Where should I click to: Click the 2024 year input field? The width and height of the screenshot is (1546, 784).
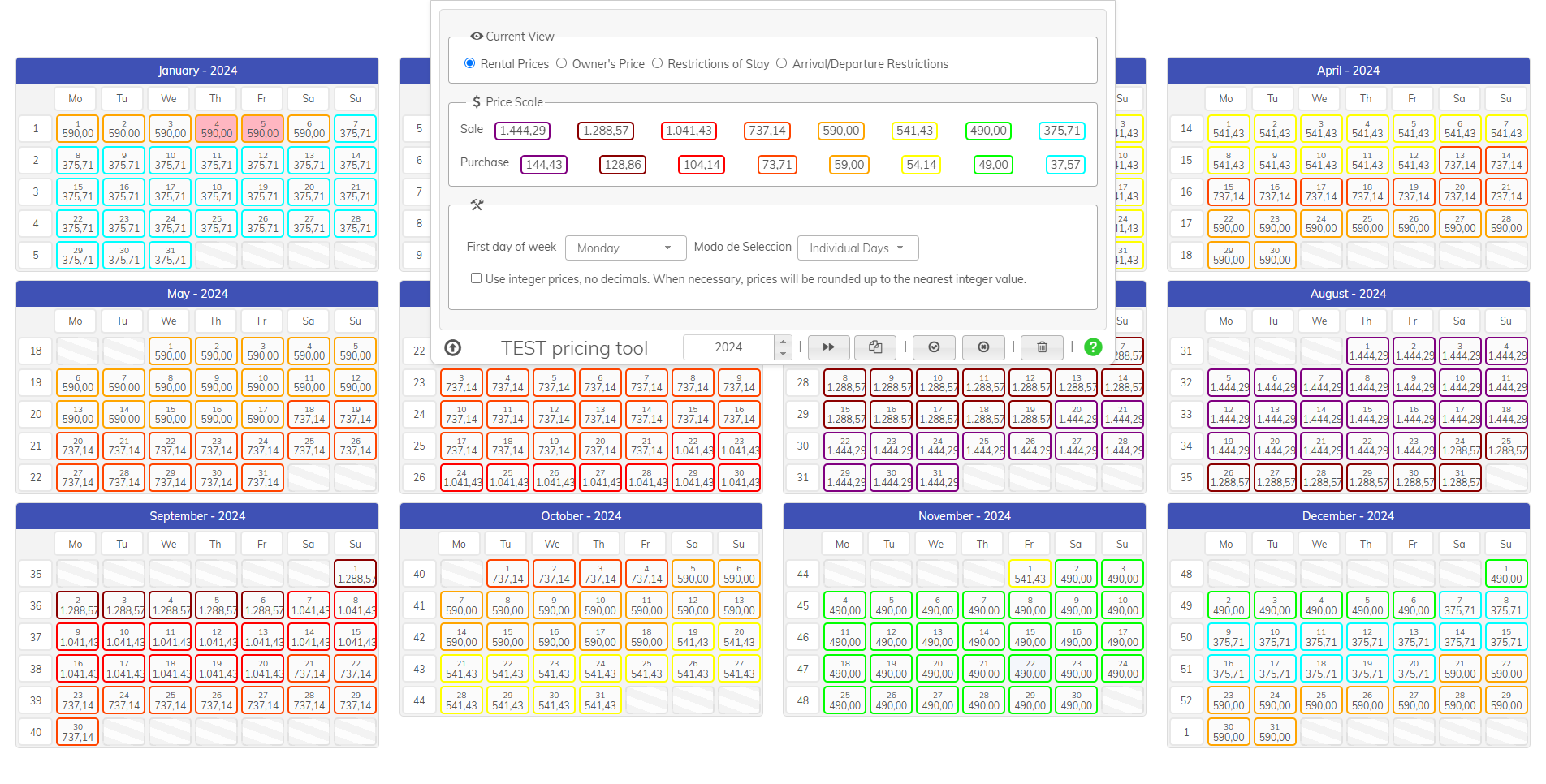point(728,347)
